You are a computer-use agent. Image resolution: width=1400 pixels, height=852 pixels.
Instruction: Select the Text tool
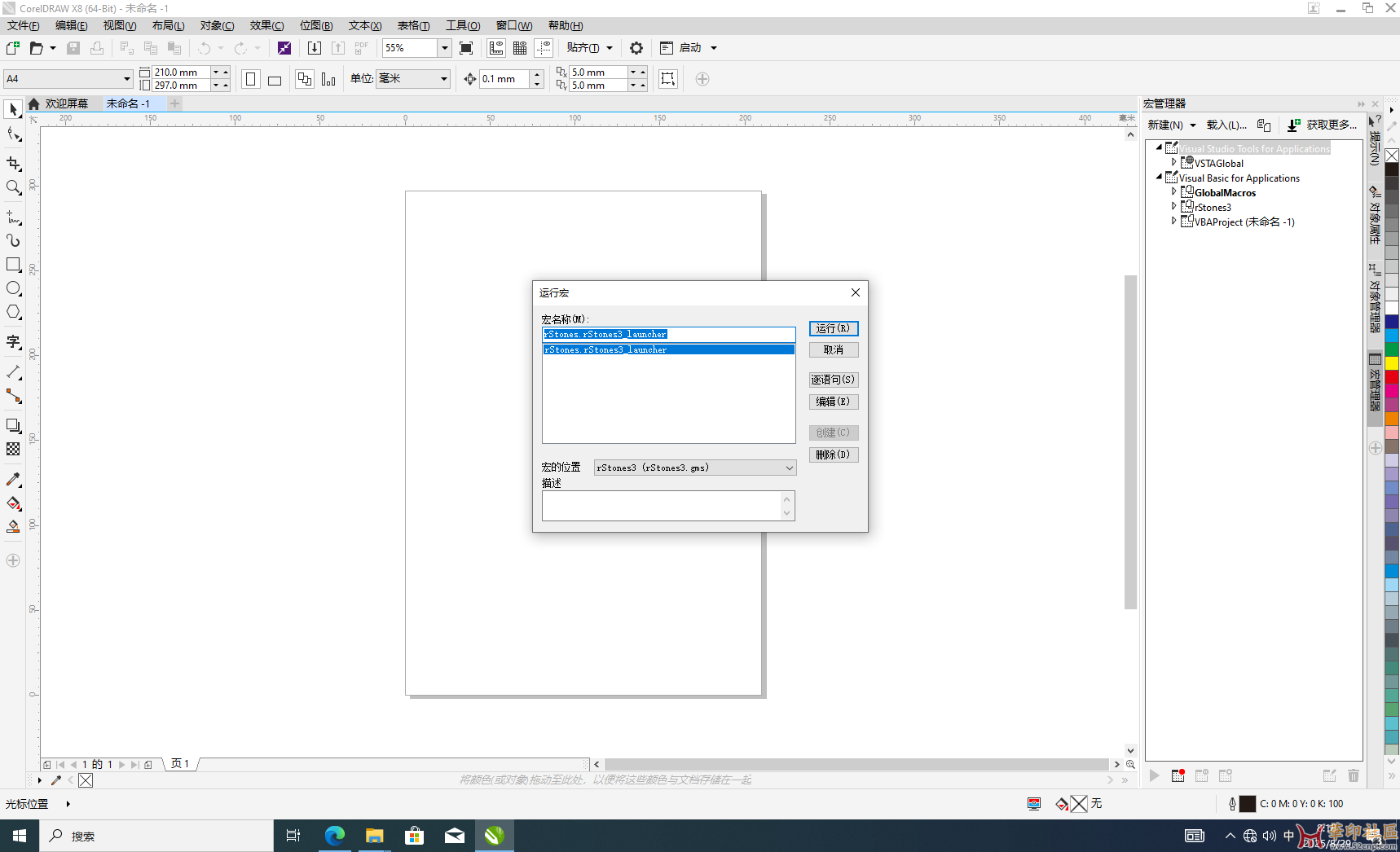[x=13, y=341]
